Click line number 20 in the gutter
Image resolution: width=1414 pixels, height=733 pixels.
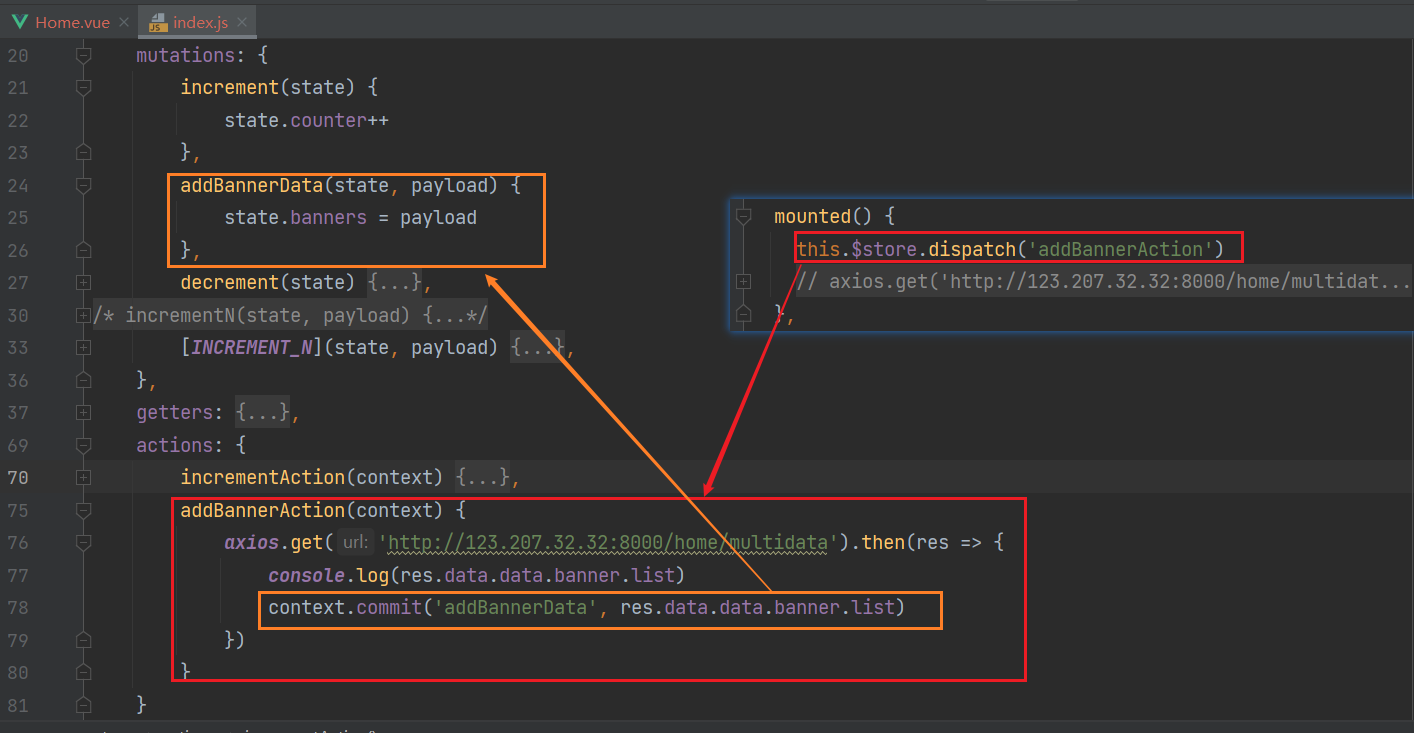coord(19,55)
